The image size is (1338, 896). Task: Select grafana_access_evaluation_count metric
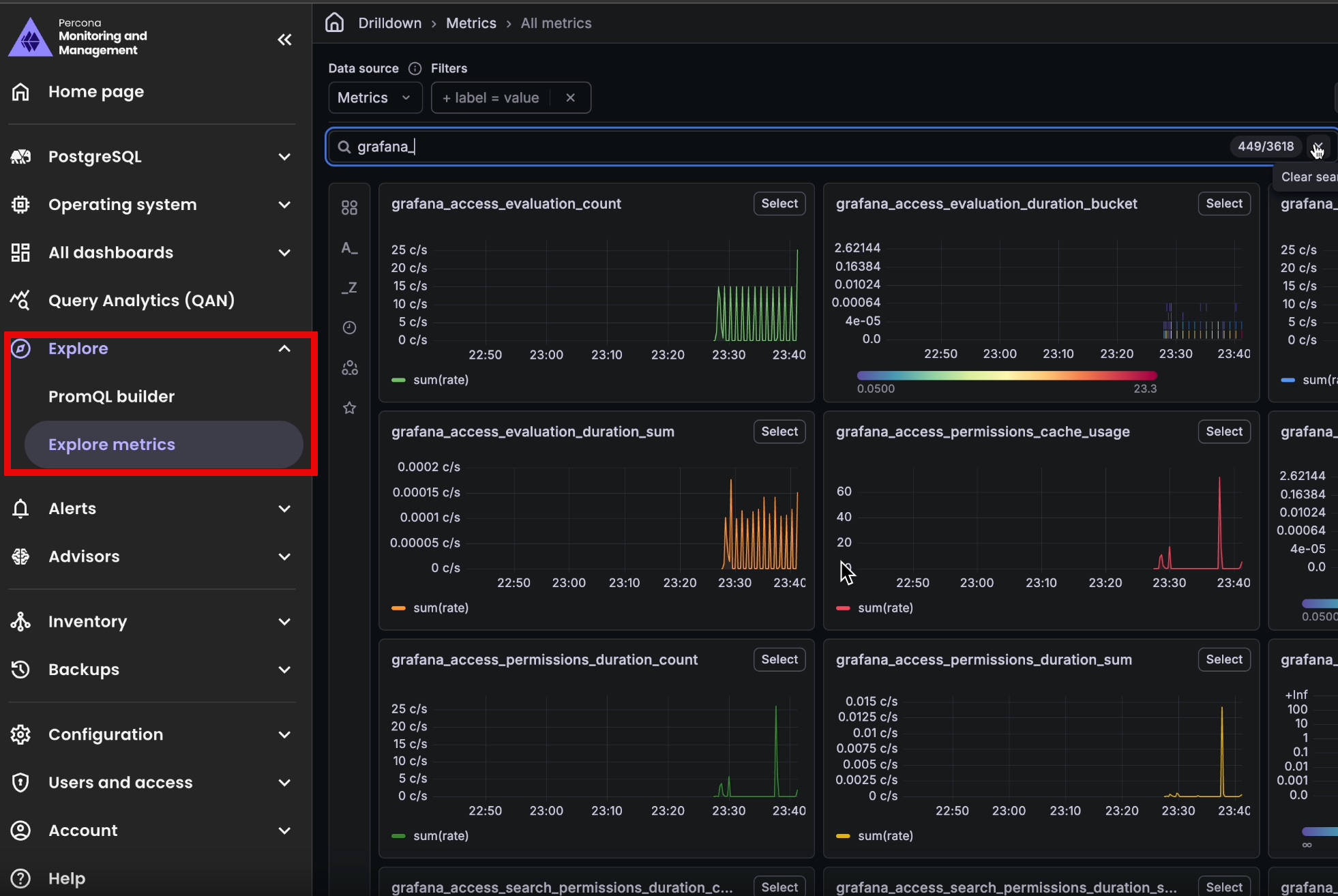pyautogui.click(x=779, y=203)
